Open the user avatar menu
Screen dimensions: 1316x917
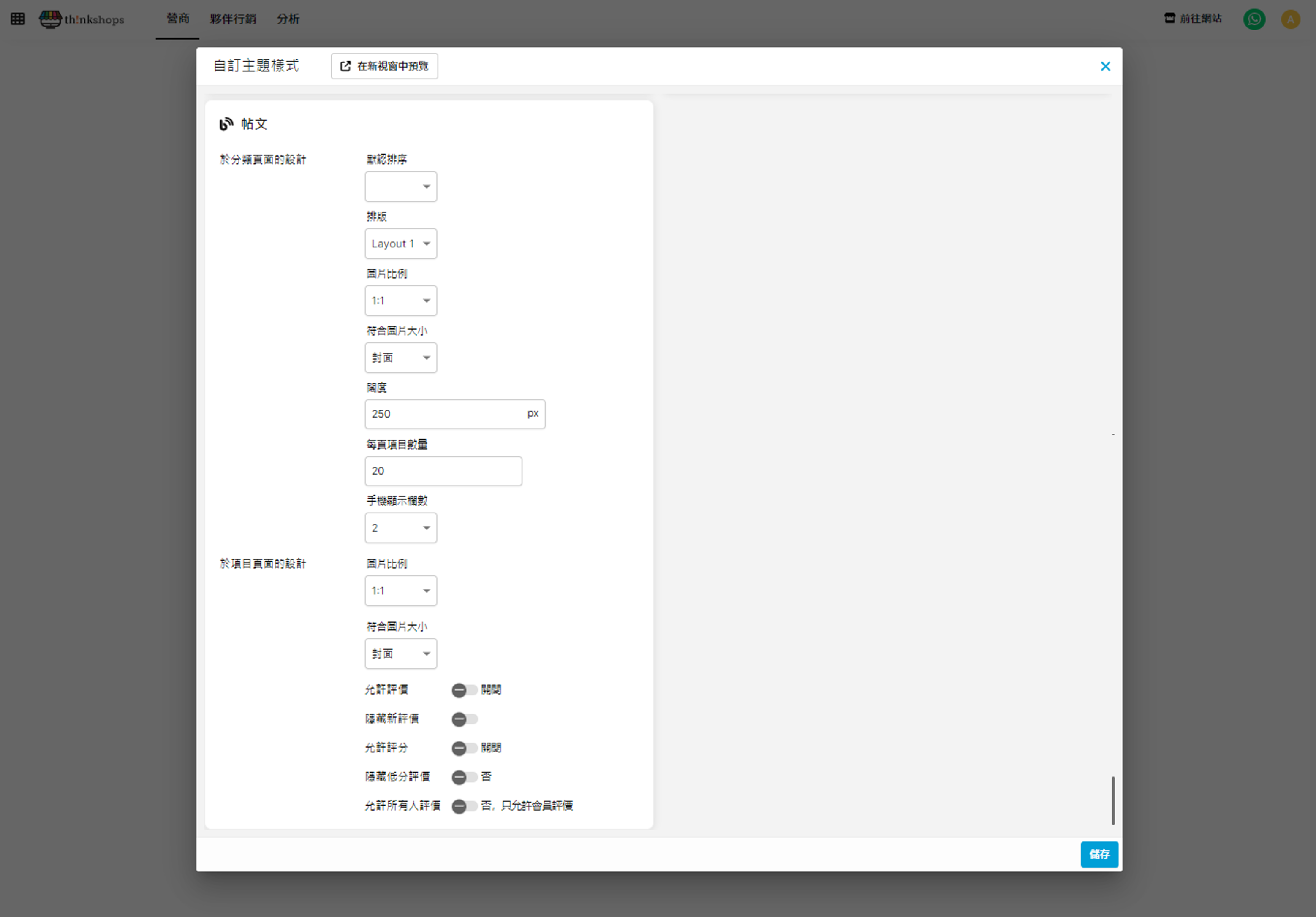(1290, 19)
